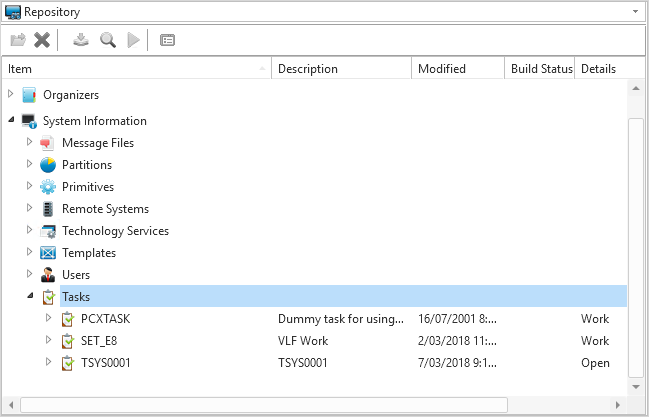
Task: Collapse the System Information node
Action: [x=11, y=120]
